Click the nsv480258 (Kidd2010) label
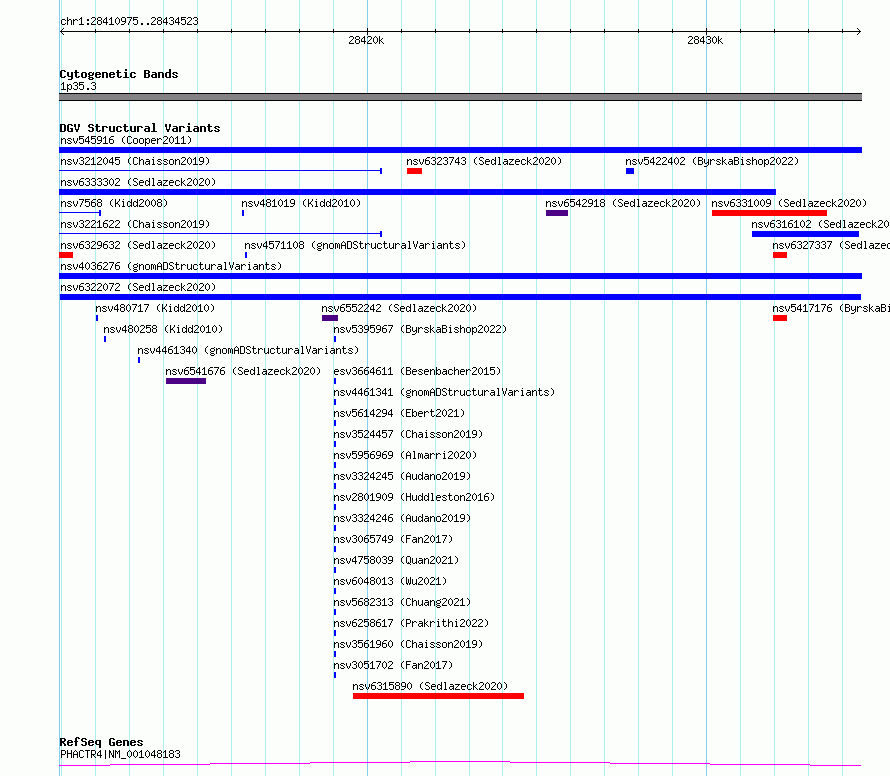 163,329
